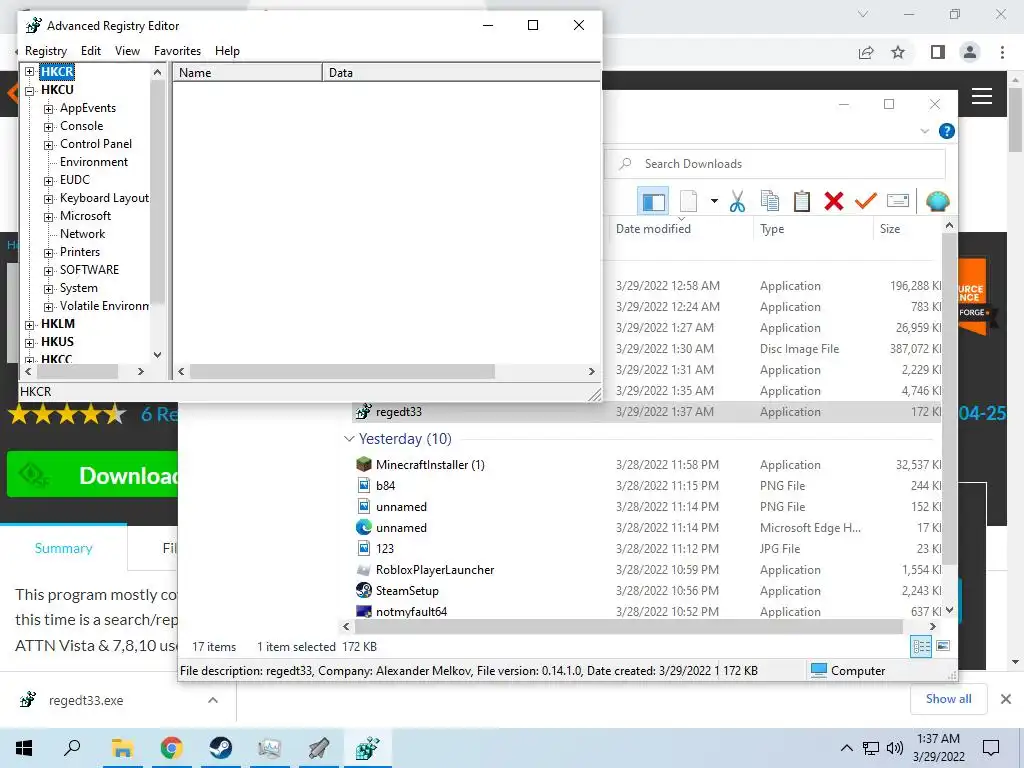This screenshot has width=1024, height=768.
Task: Click Show all downloads
Action: (x=948, y=699)
